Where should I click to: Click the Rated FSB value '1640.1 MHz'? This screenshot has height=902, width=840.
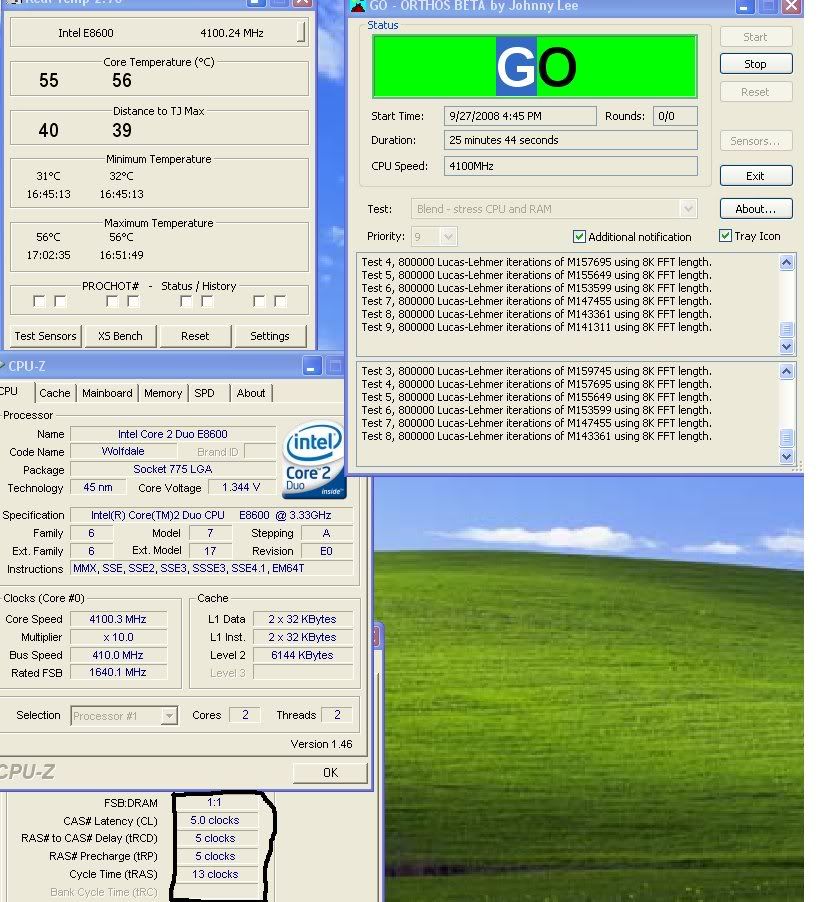coord(118,672)
